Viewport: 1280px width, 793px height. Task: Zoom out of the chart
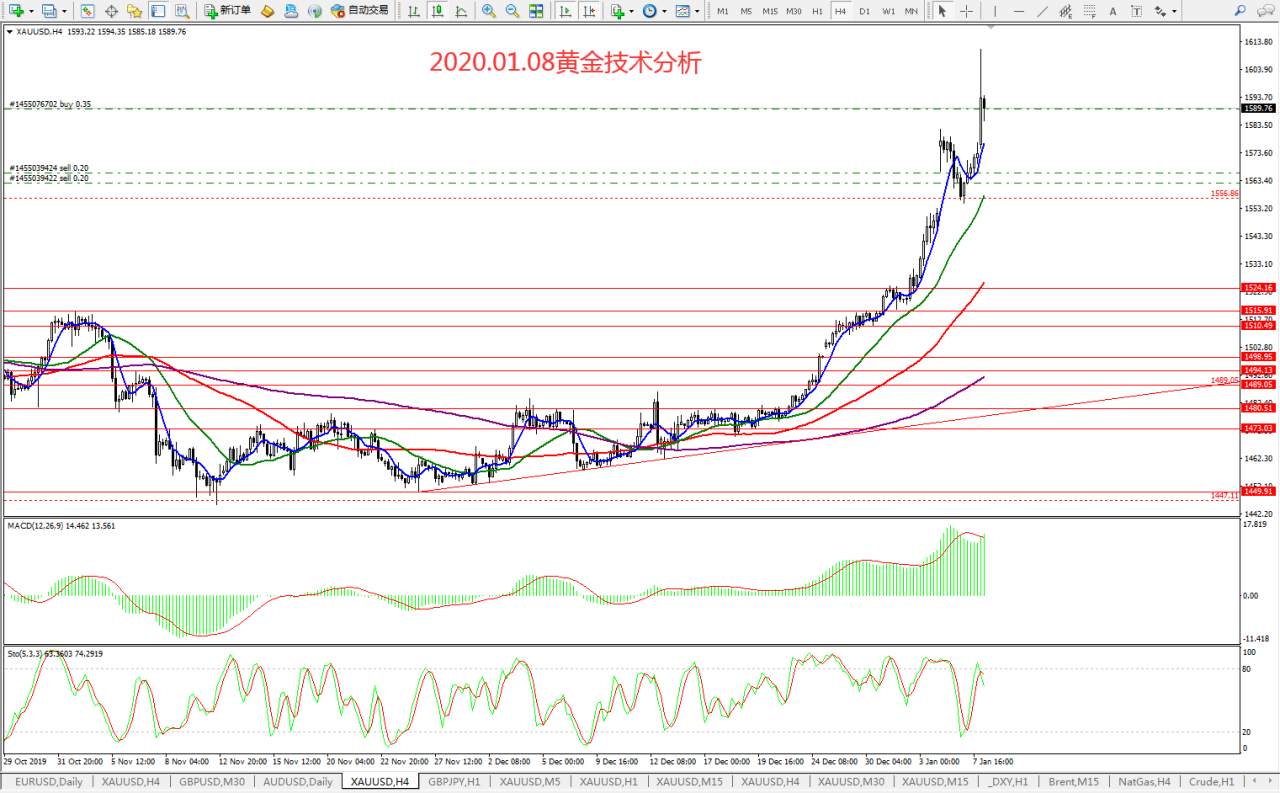coord(512,10)
